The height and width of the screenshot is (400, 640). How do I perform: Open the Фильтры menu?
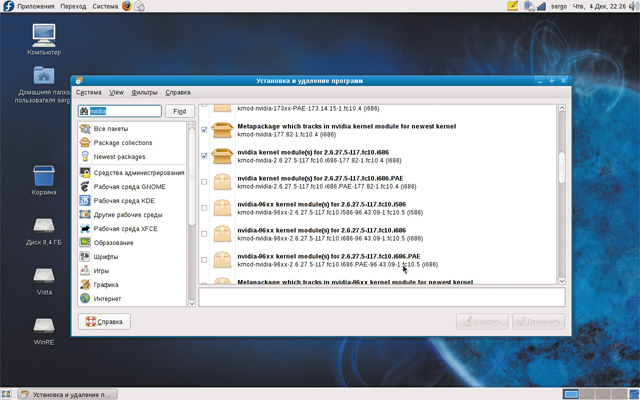coord(144,92)
